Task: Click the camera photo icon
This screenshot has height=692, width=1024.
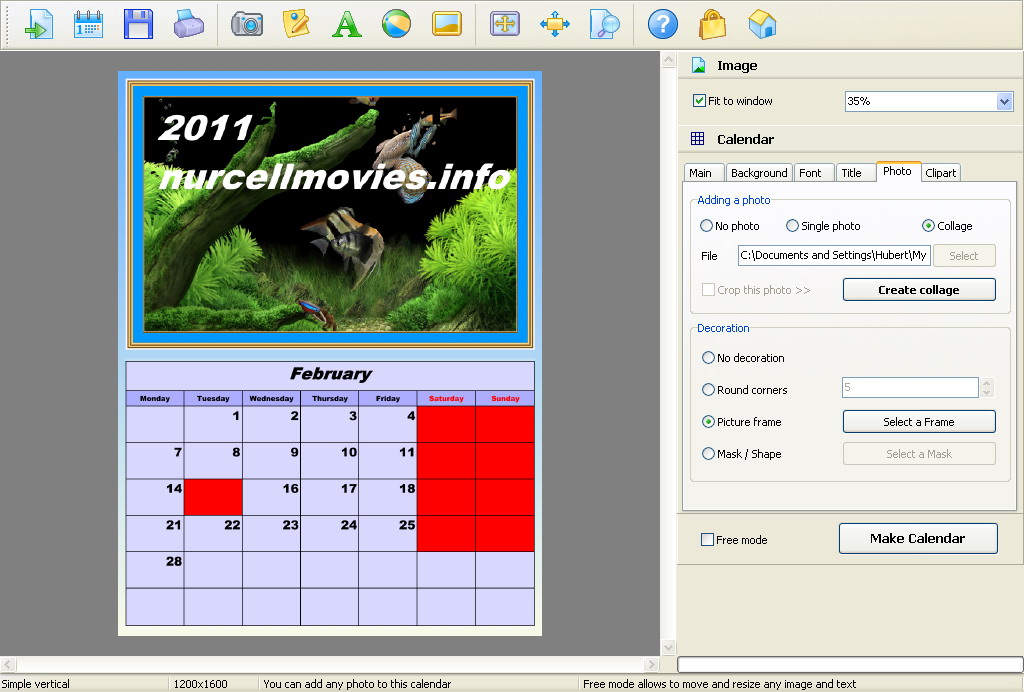Action: (x=247, y=25)
